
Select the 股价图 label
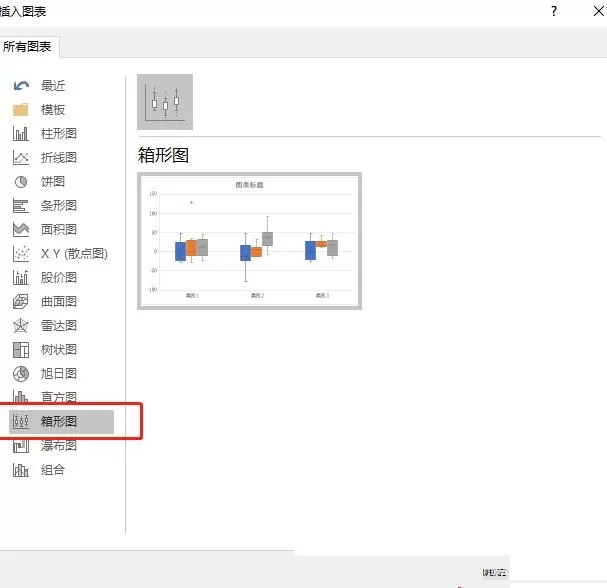(59, 278)
